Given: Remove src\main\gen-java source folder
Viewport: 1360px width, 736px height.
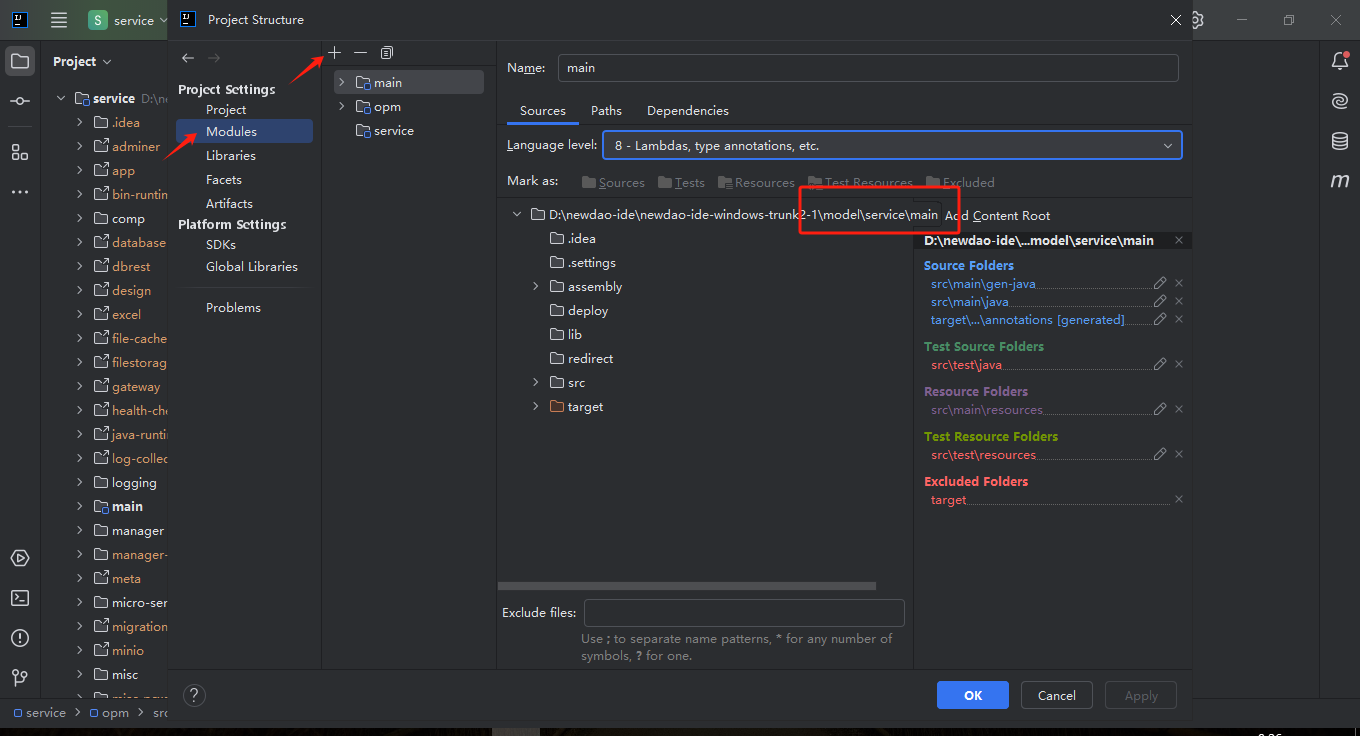Looking at the screenshot, I should [x=1179, y=283].
